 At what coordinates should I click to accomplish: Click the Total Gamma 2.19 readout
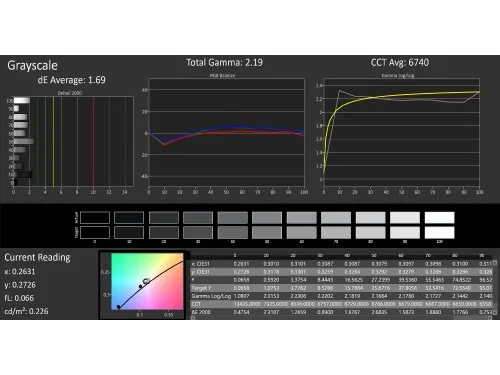click(x=224, y=63)
